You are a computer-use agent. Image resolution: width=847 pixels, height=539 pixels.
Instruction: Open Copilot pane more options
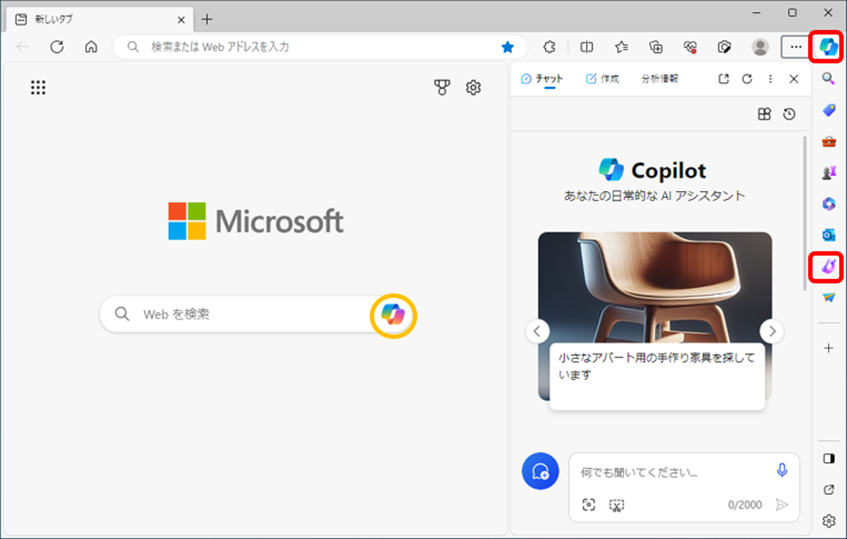point(770,79)
